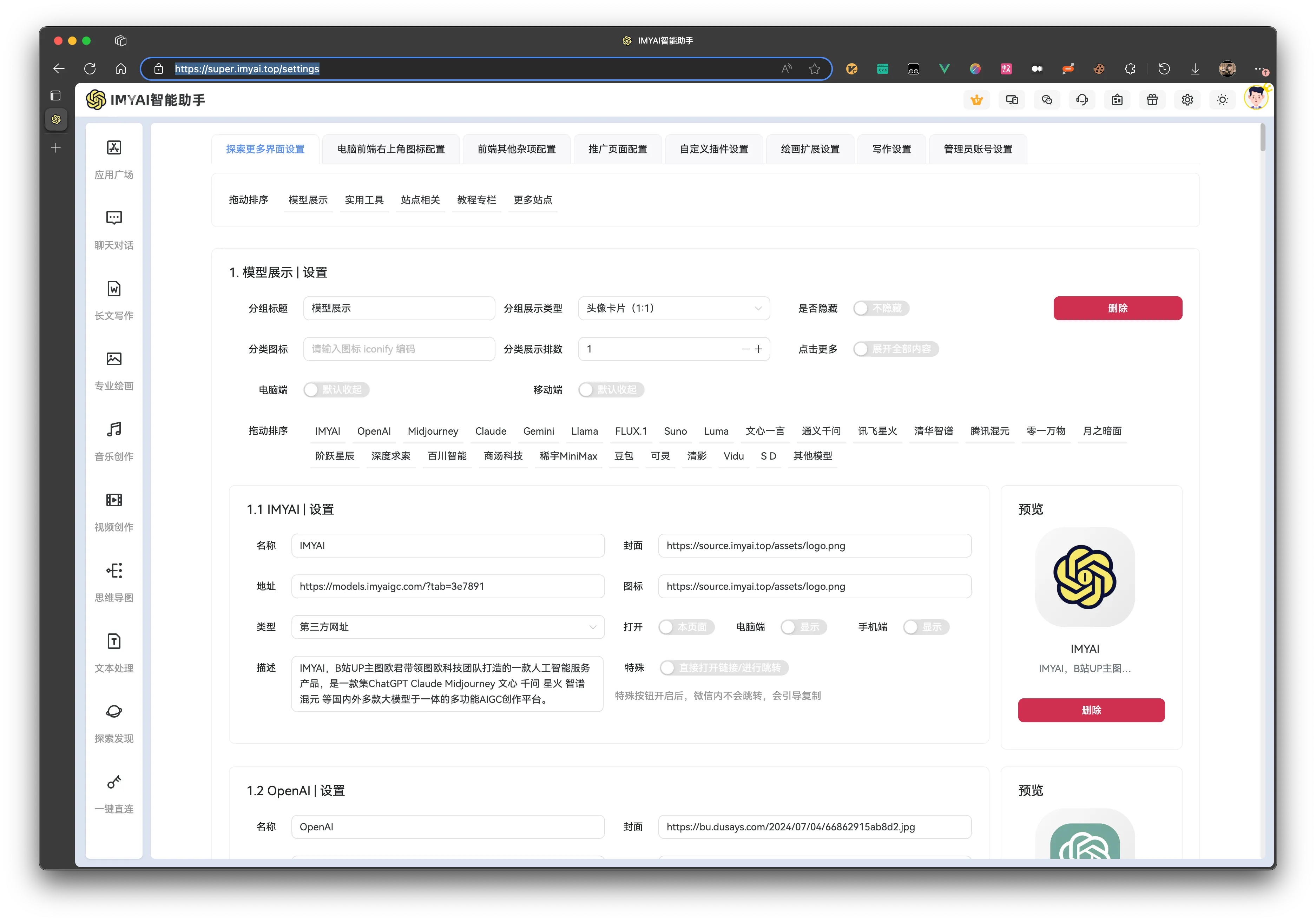Image resolution: width=1316 pixels, height=922 pixels.
Task: Click the IMYAI preview logo thumbnail
Action: tap(1085, 577)
